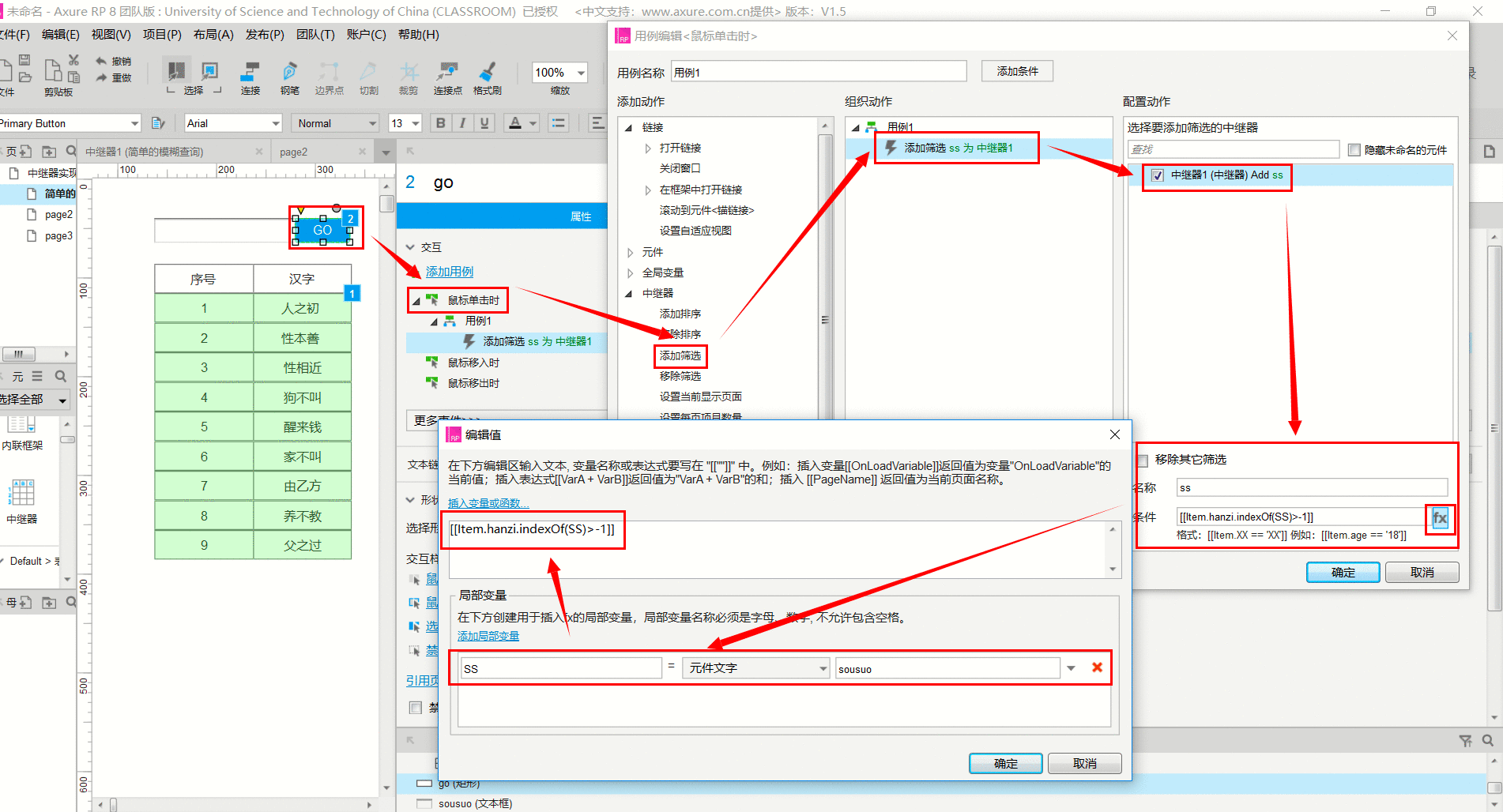Collapse the 鼠标单击时 event node
1503x812 pixels.
point(416,300)
